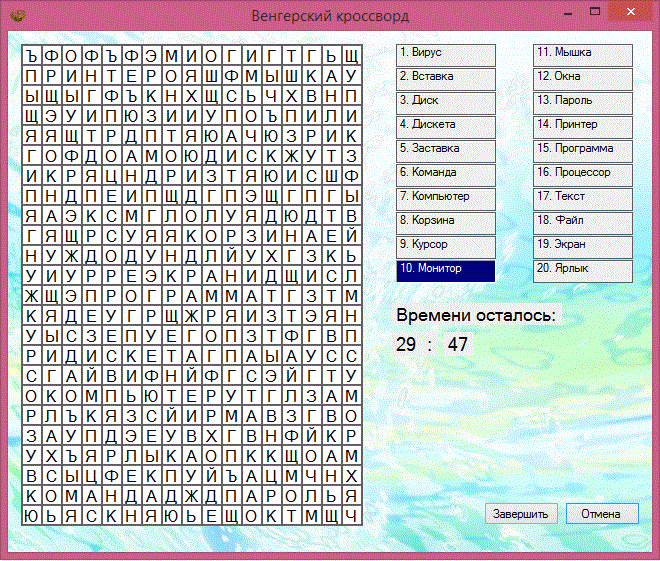Click letter Э starting ЭКРАН in grid

click(150, 275)
